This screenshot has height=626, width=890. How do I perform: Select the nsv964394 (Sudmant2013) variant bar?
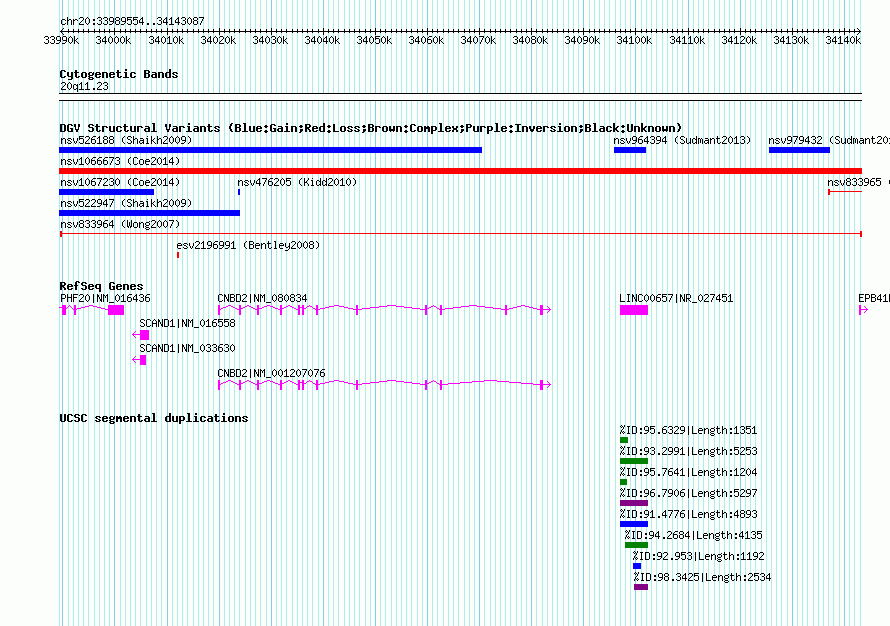630,150
